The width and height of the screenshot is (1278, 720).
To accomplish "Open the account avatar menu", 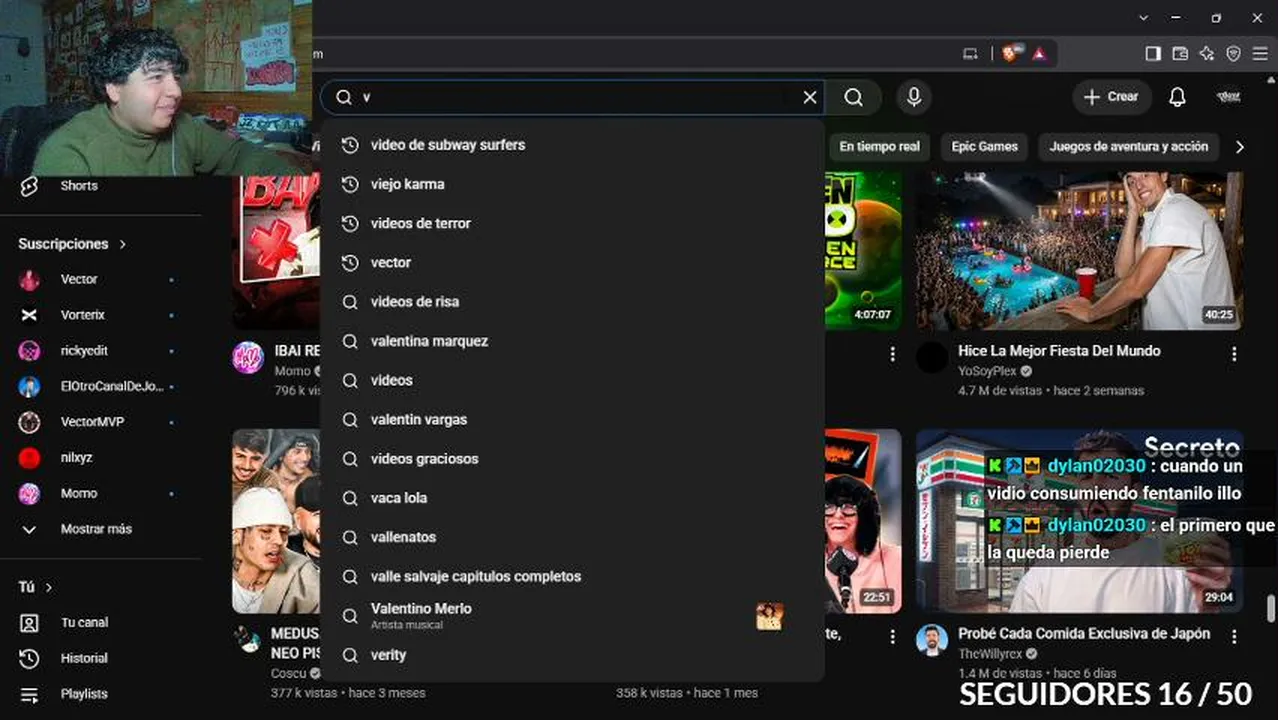I will [x=1229, y=97].
